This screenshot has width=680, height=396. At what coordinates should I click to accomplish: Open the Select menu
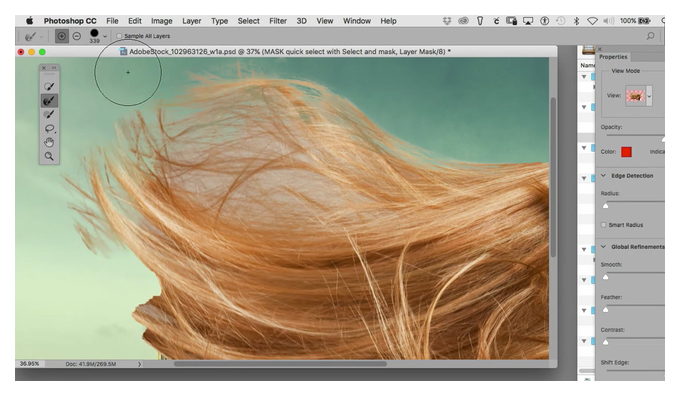point(248,21)
